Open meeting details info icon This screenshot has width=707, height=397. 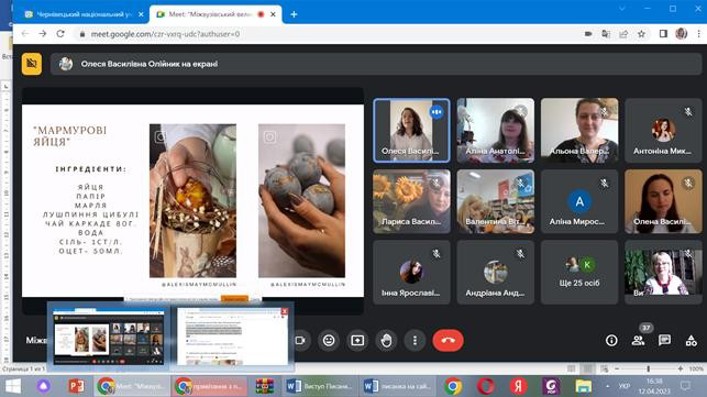611,340
